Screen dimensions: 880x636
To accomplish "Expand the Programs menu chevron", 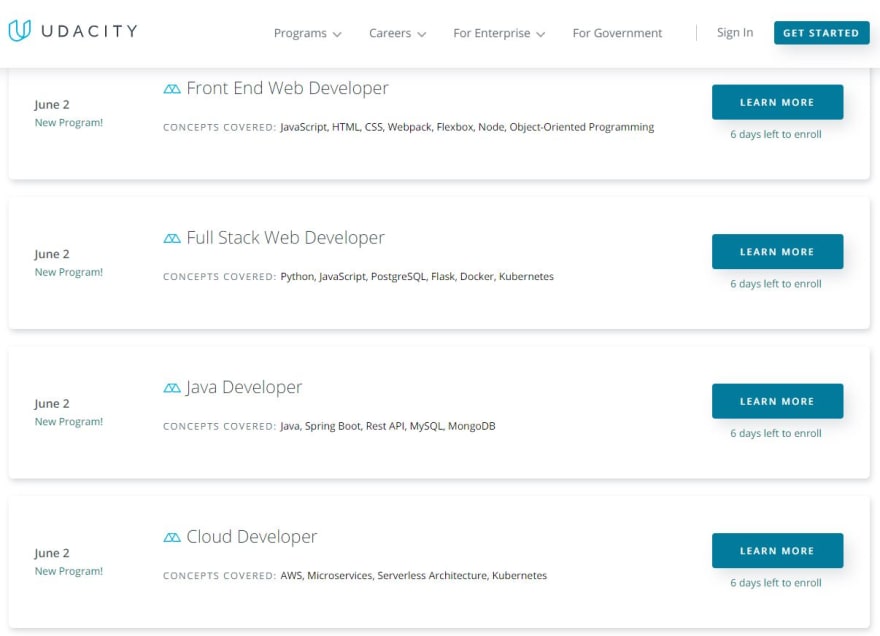I will click(x=337, y=34).
